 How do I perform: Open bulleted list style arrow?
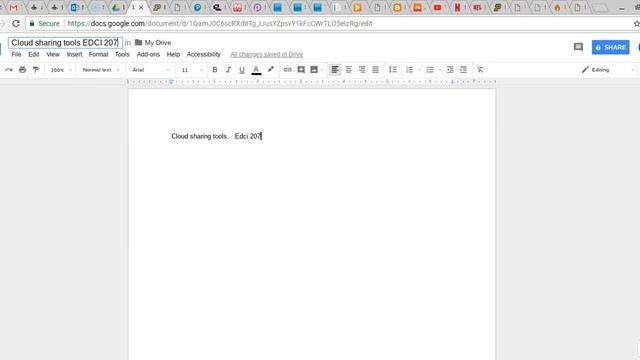[x=440, y=70]
